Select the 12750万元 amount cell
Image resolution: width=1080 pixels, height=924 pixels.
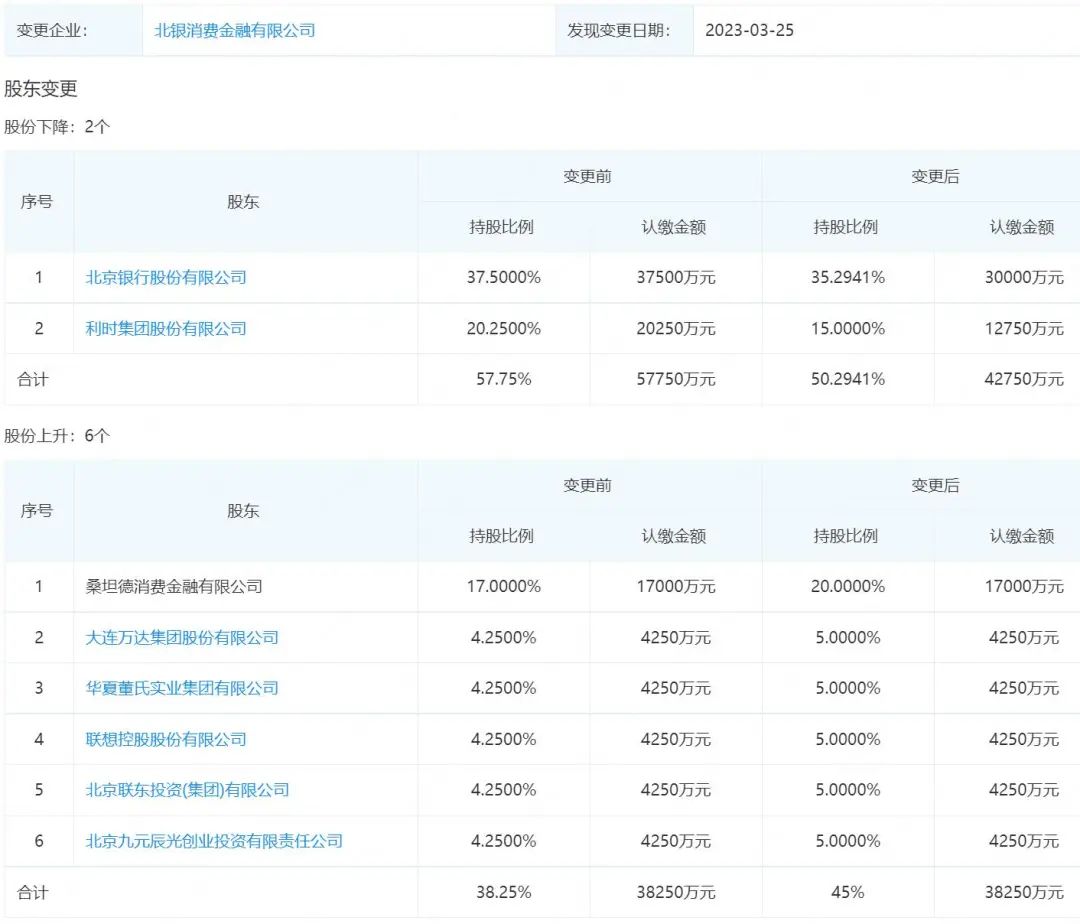pos(1024,328)
